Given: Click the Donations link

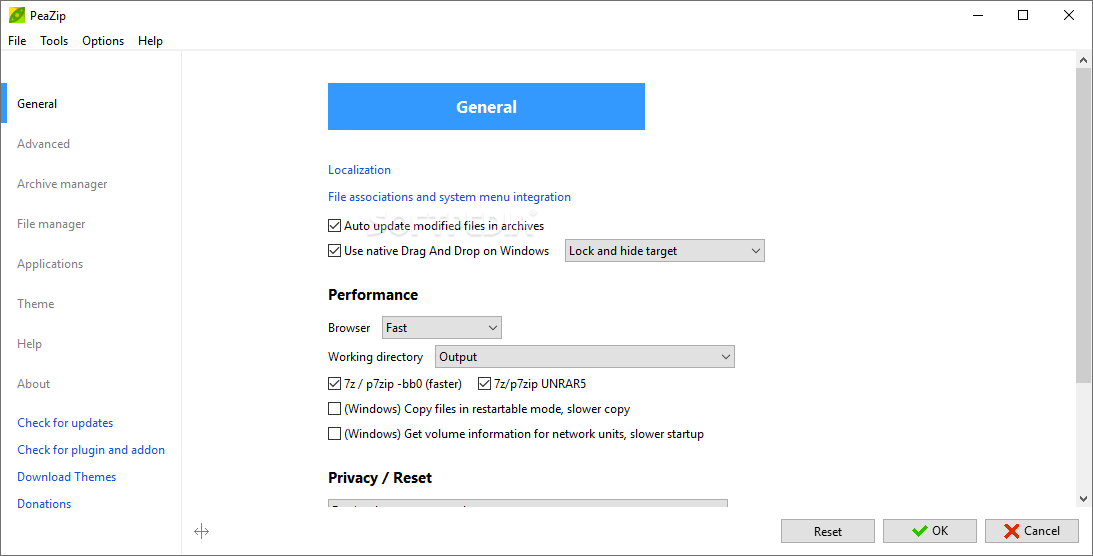Looking at the screenshot, I should click(x=44, y=504).
